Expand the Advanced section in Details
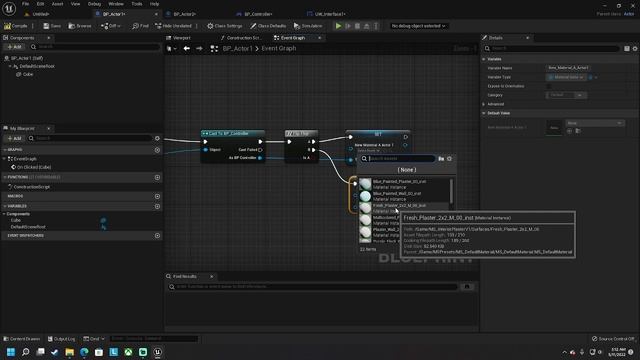The height and width of the screenshot is (360, 640). coord(484,104)
